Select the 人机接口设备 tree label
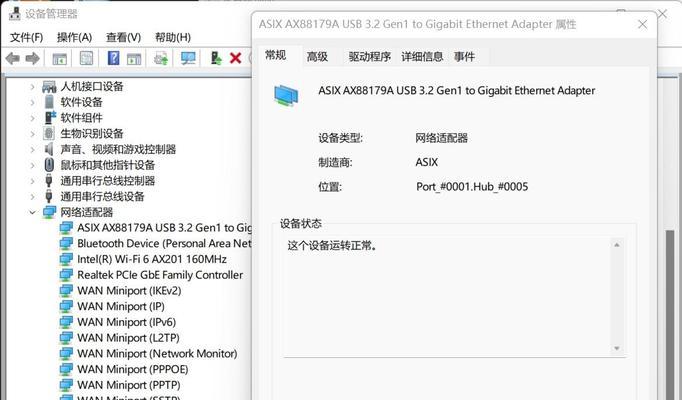The width and height of the screenshot is (682, 400). tap(92, 87)
